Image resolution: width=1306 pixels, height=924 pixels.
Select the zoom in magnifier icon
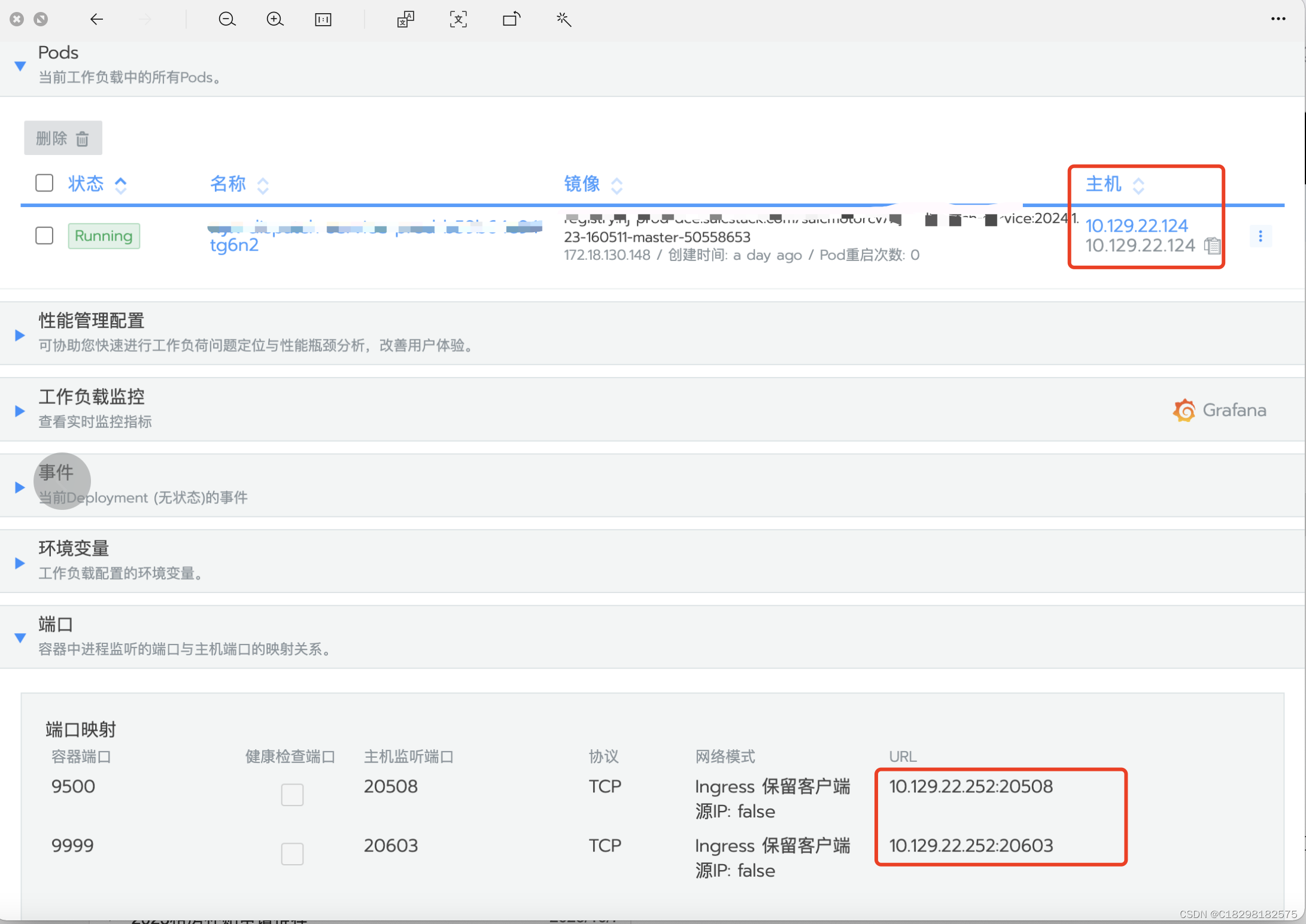click(275, 19)
